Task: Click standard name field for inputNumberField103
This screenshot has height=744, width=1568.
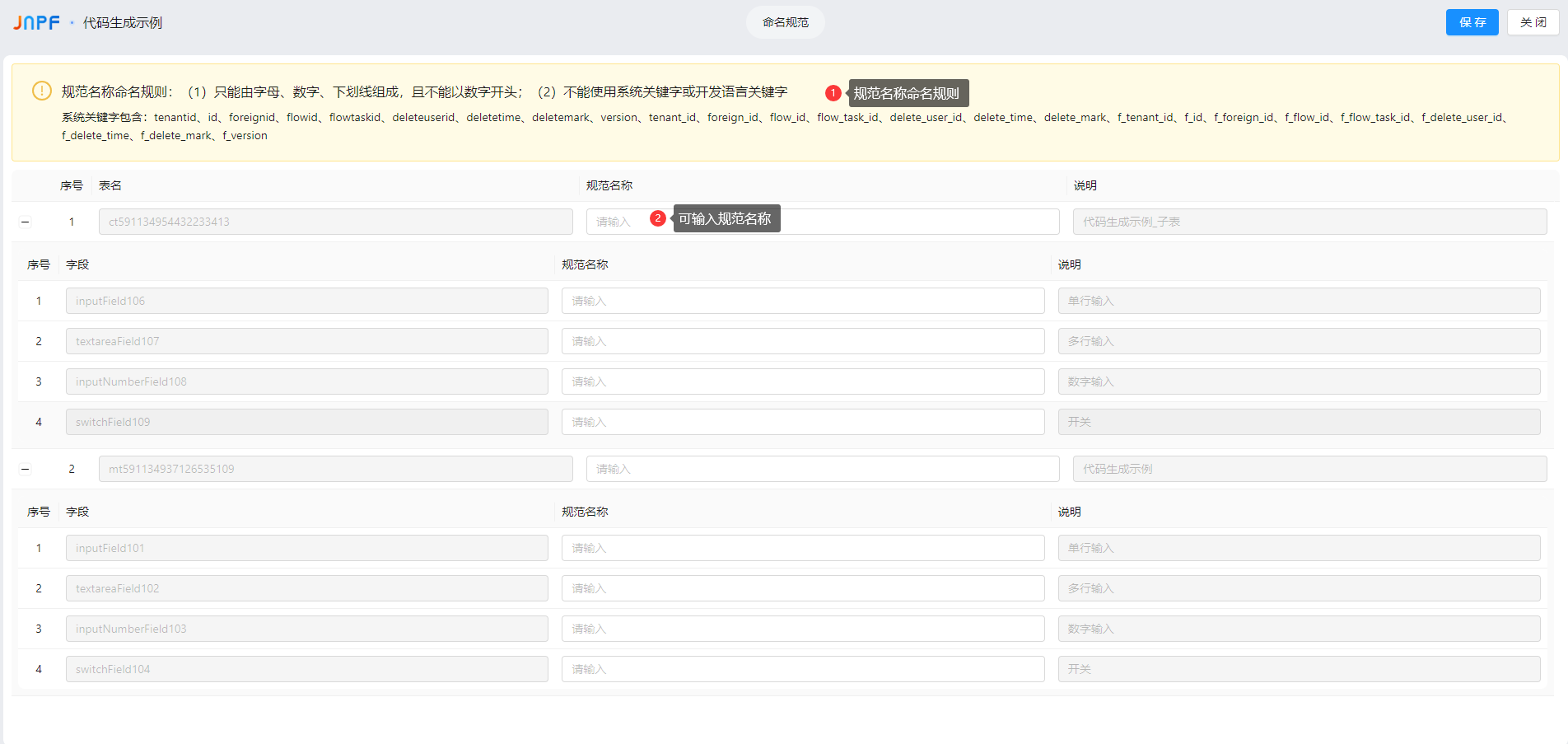Action: tap(802, 629)
